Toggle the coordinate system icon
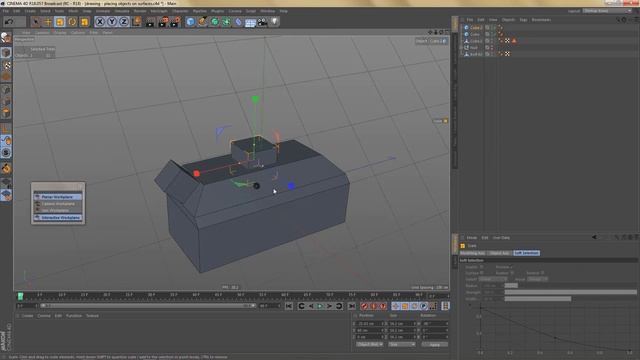 pyautogui.click(x=136, y=22)
